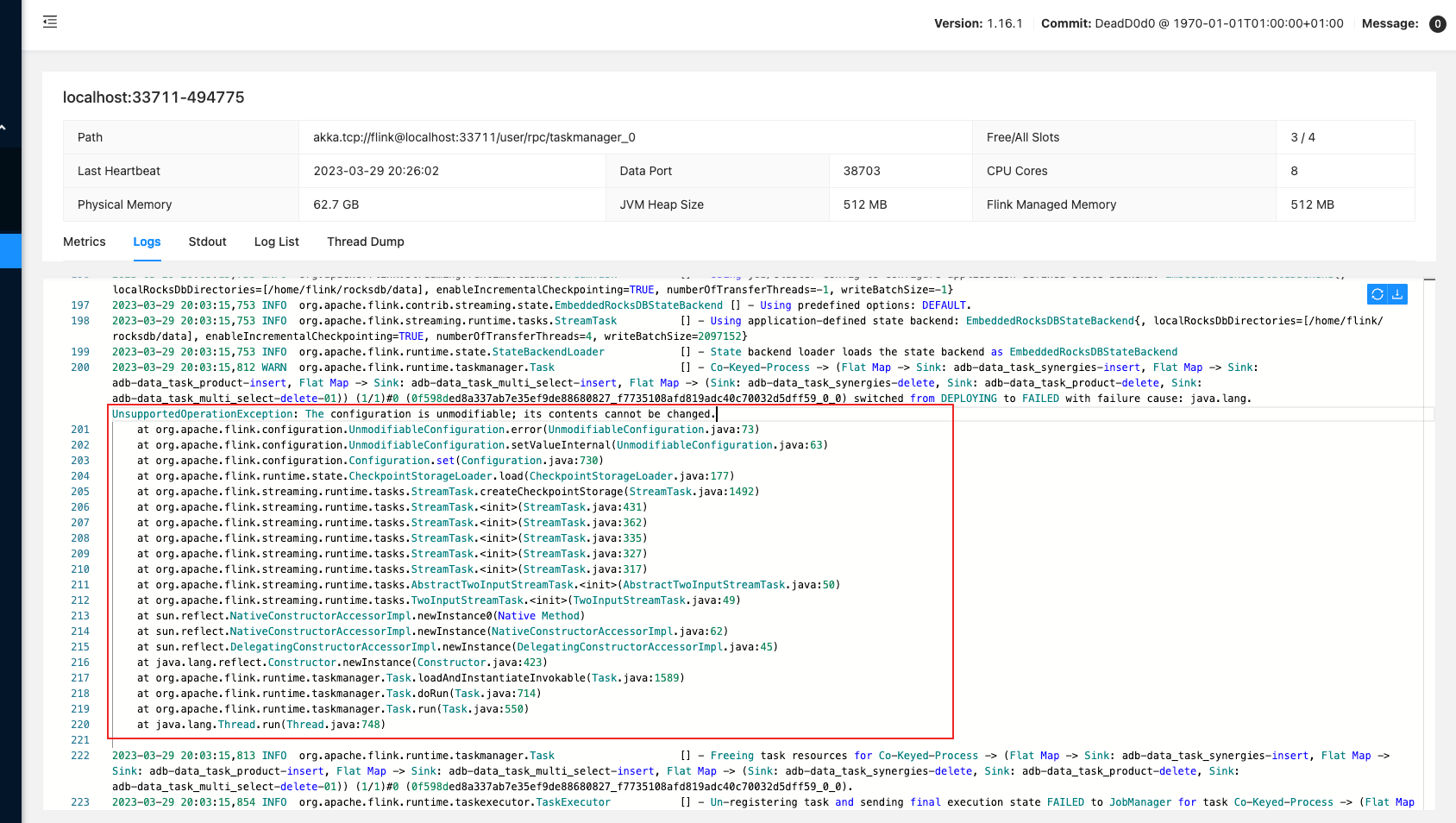Click the log scrollbar marker
The image size is (1456, 823).
(x=1429, y=280)
